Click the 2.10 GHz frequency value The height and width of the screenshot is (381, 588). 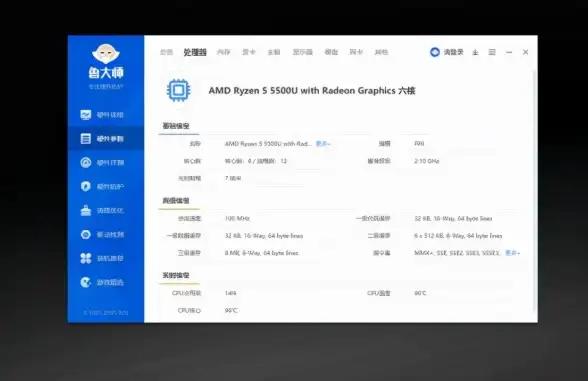point(427,161)
